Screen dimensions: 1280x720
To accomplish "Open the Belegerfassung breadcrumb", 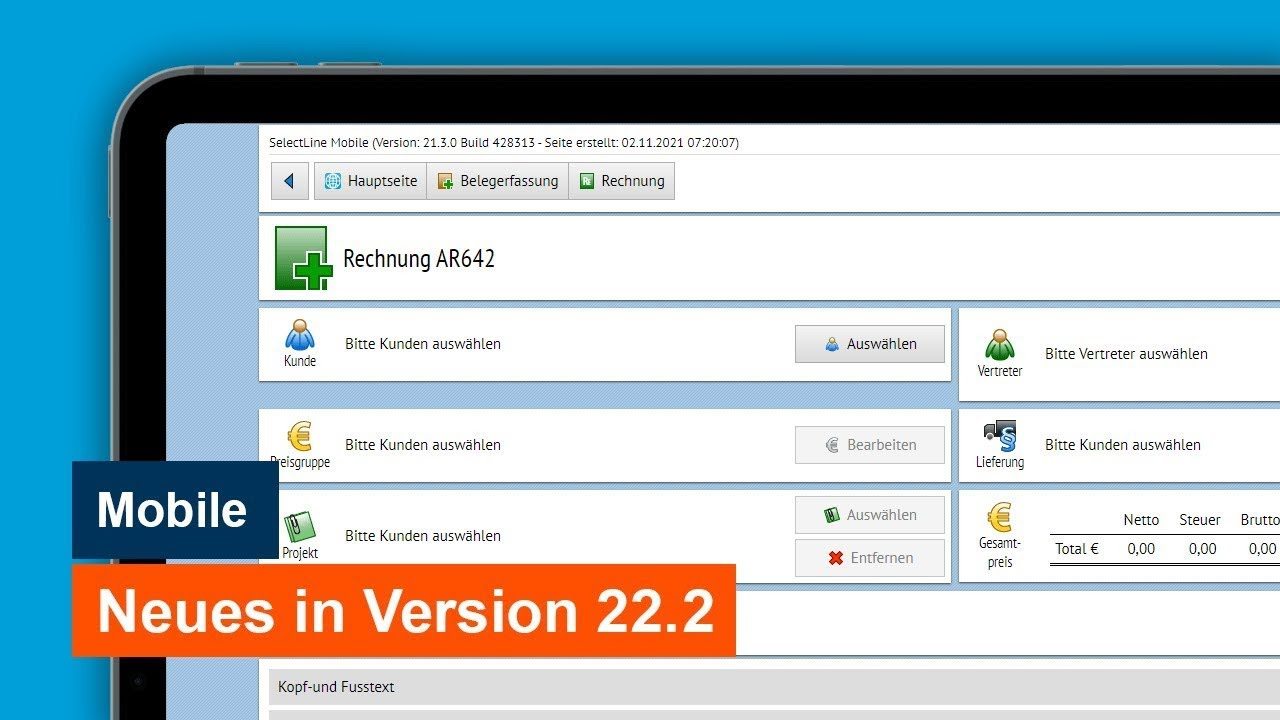I will 498,181.
